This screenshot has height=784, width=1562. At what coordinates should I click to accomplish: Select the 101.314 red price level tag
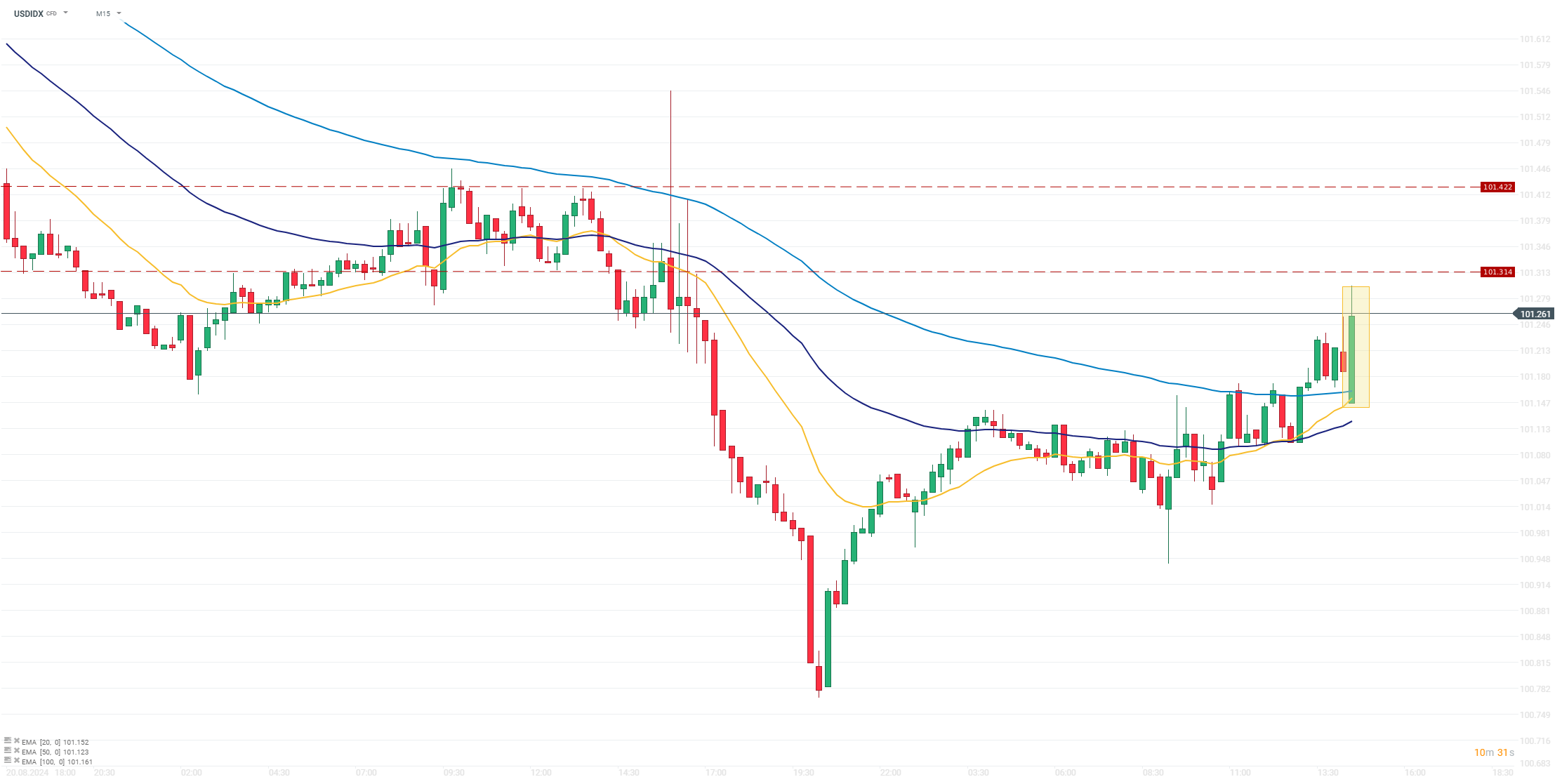point(1497,272)
